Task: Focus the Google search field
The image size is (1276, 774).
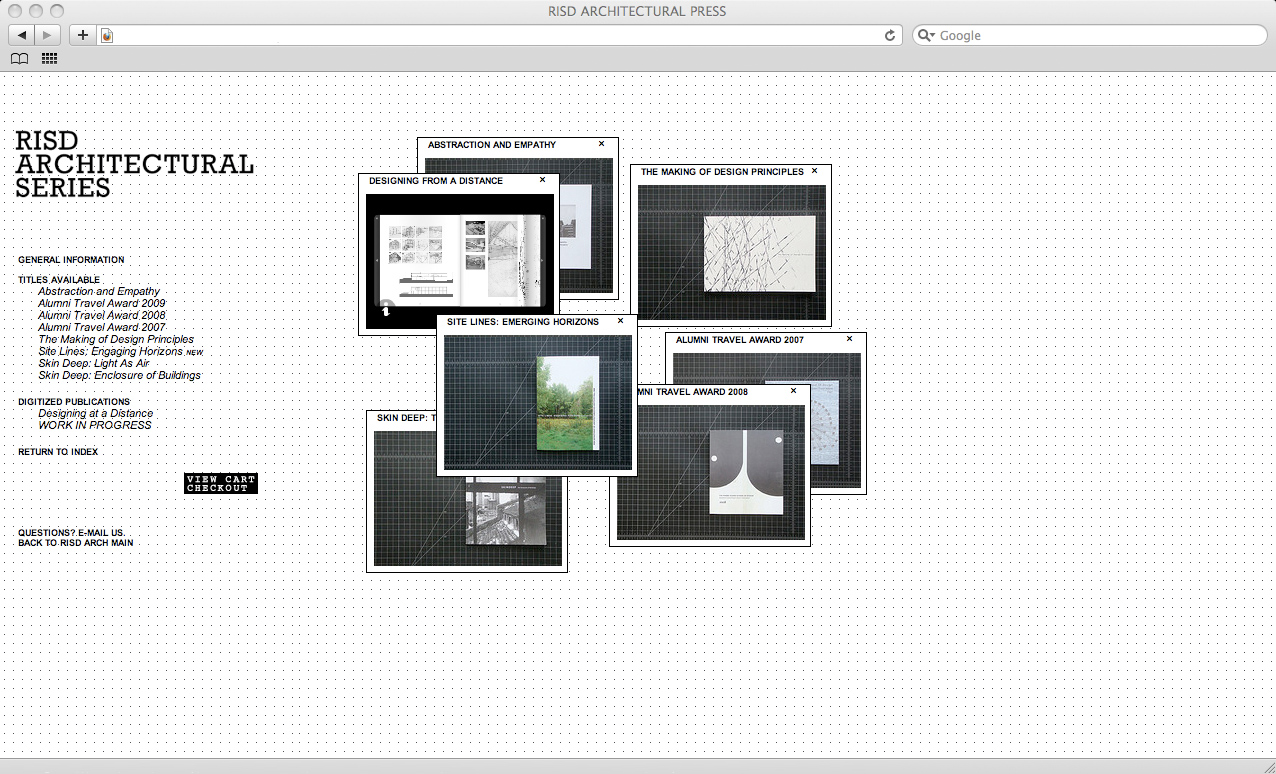Action: (1089, 35)
